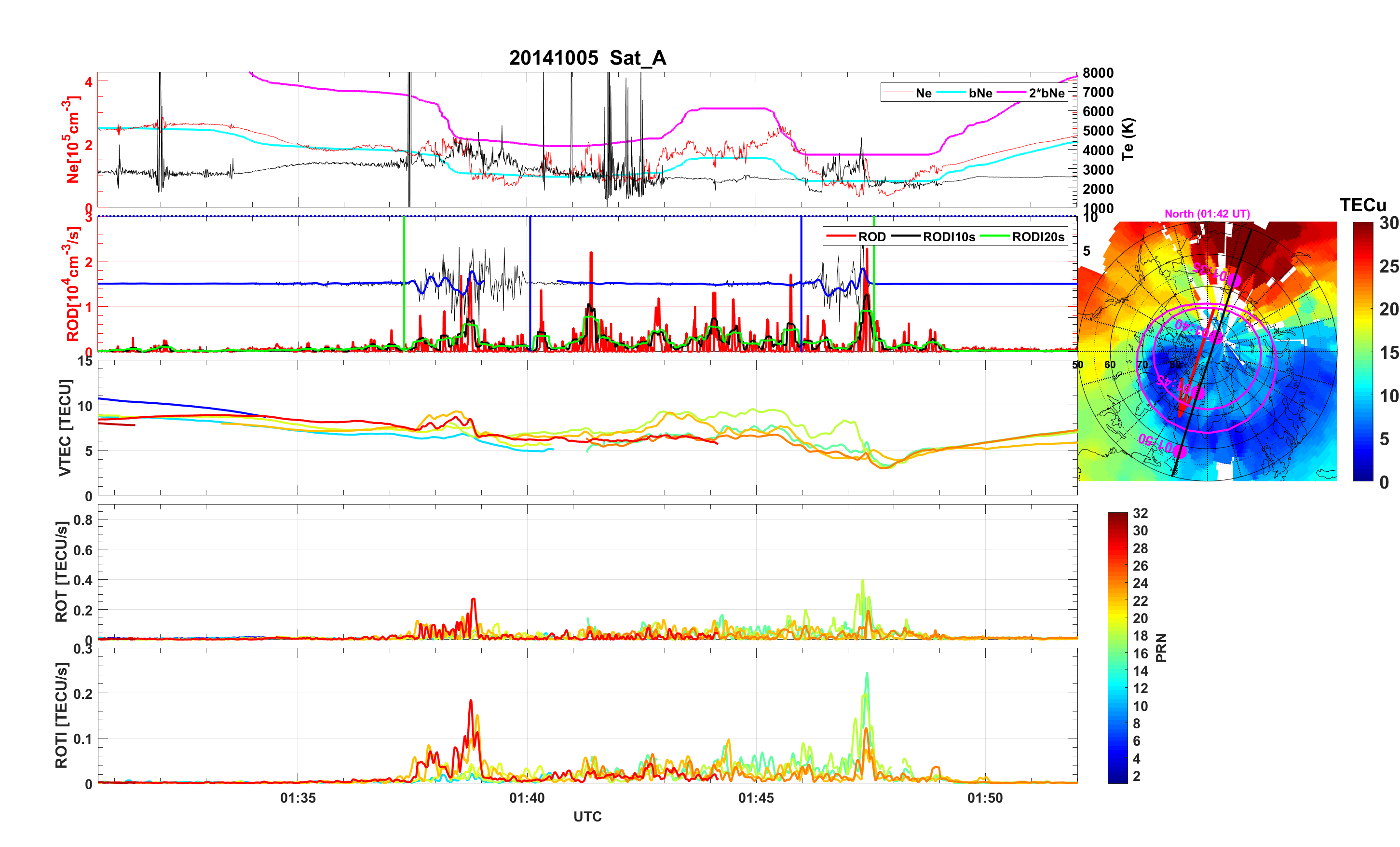Click the plot title '20141005 Sat_A'
Screen dimensions: 1400x847
point(587,58)
